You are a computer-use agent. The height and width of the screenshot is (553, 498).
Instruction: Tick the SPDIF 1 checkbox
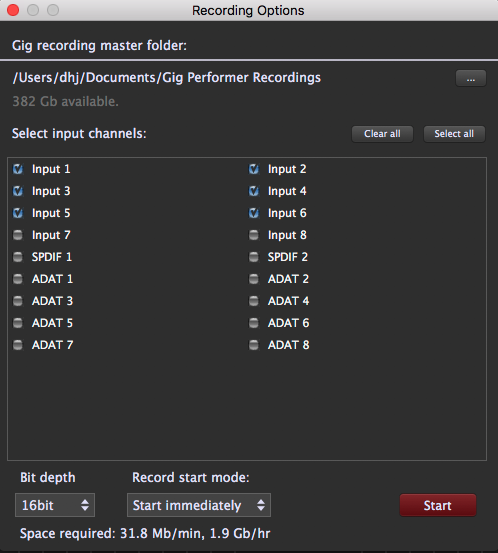tap(18, 257)
